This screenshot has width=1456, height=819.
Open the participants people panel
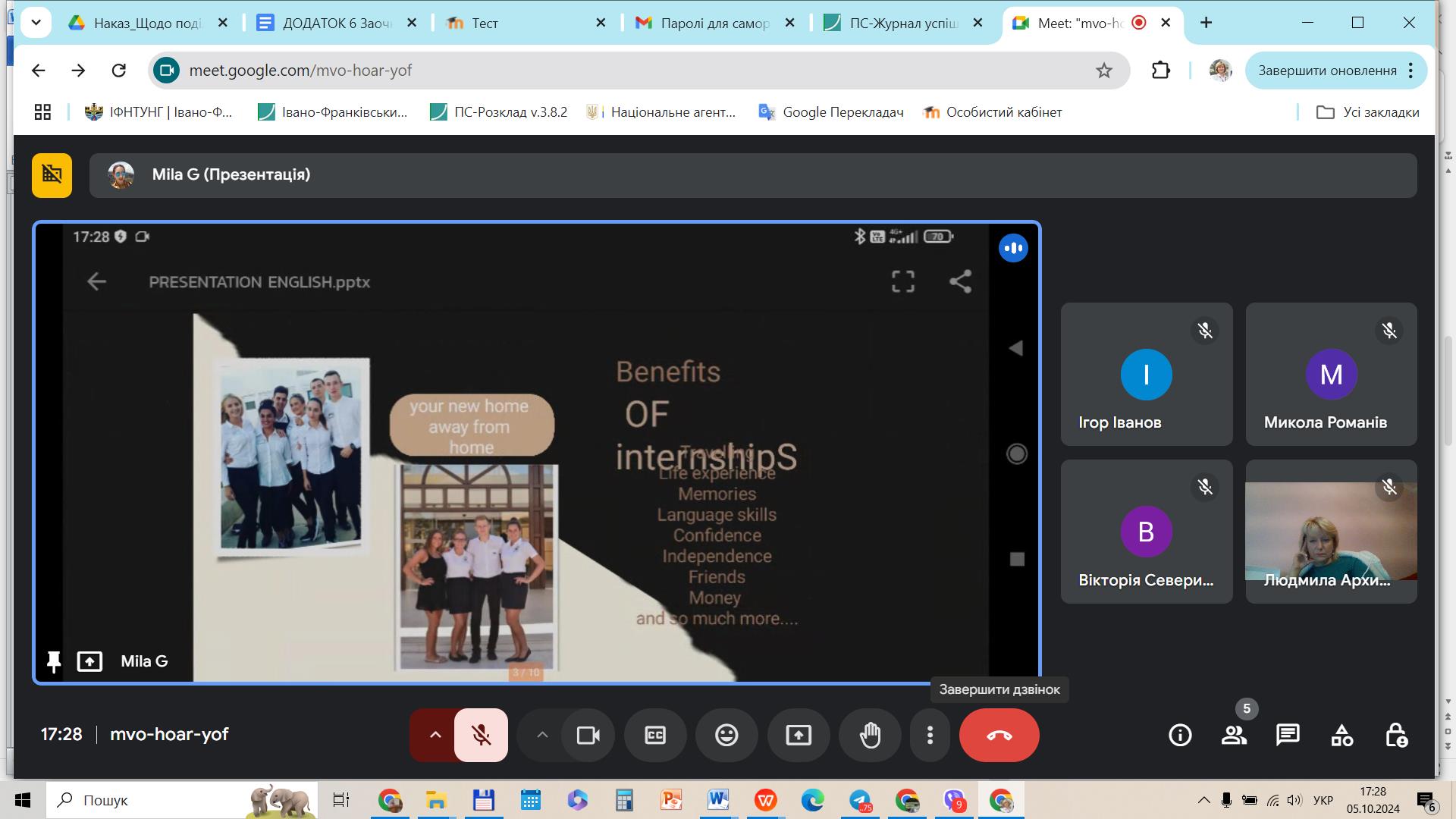coord(1234,735)
